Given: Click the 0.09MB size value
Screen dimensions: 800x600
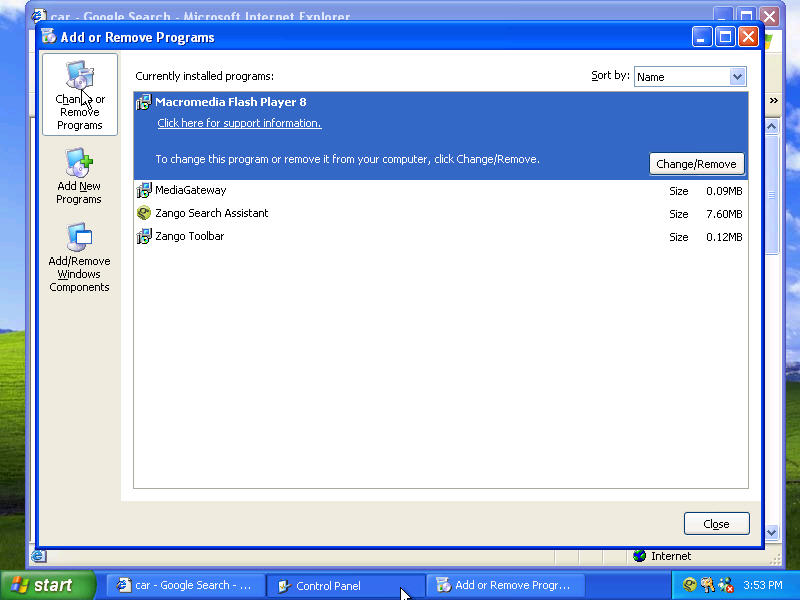Looking at the screenshot, I should click(724, 191).
